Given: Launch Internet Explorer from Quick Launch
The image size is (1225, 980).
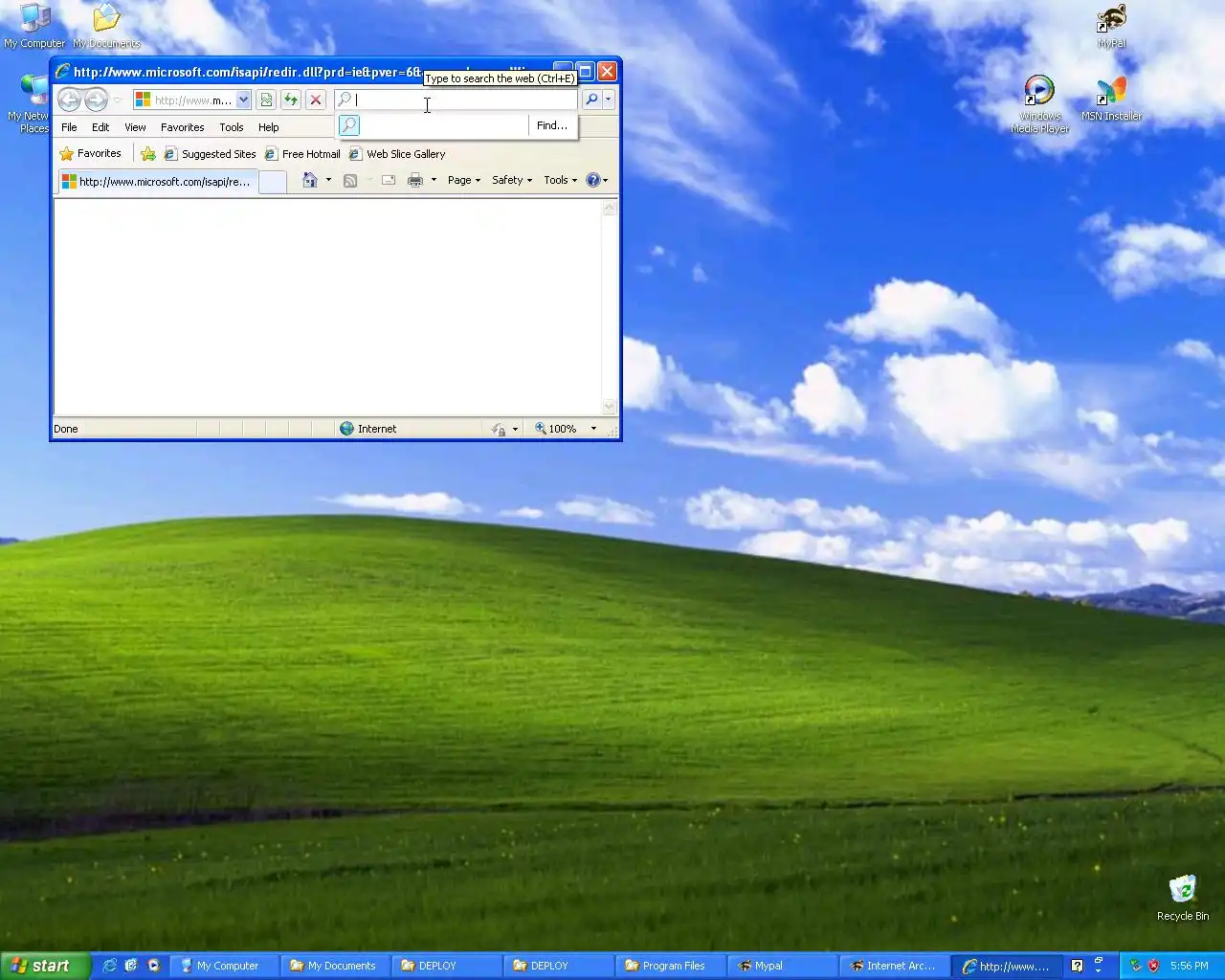Looking at the screenshot, I should pyautogui.click(x=109, y=966).
